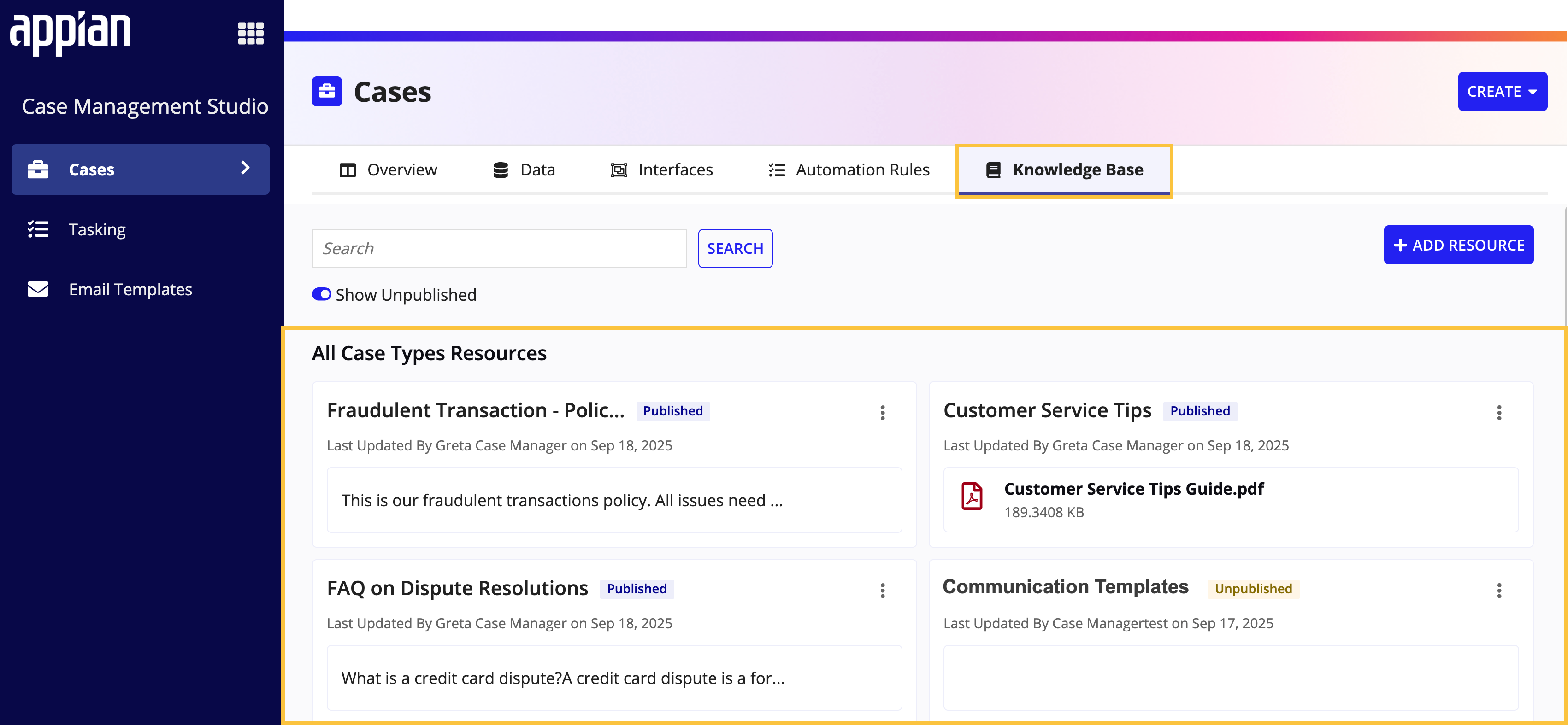
Task: Click the ADD RESOURCE button
Action: (1458, 245)
